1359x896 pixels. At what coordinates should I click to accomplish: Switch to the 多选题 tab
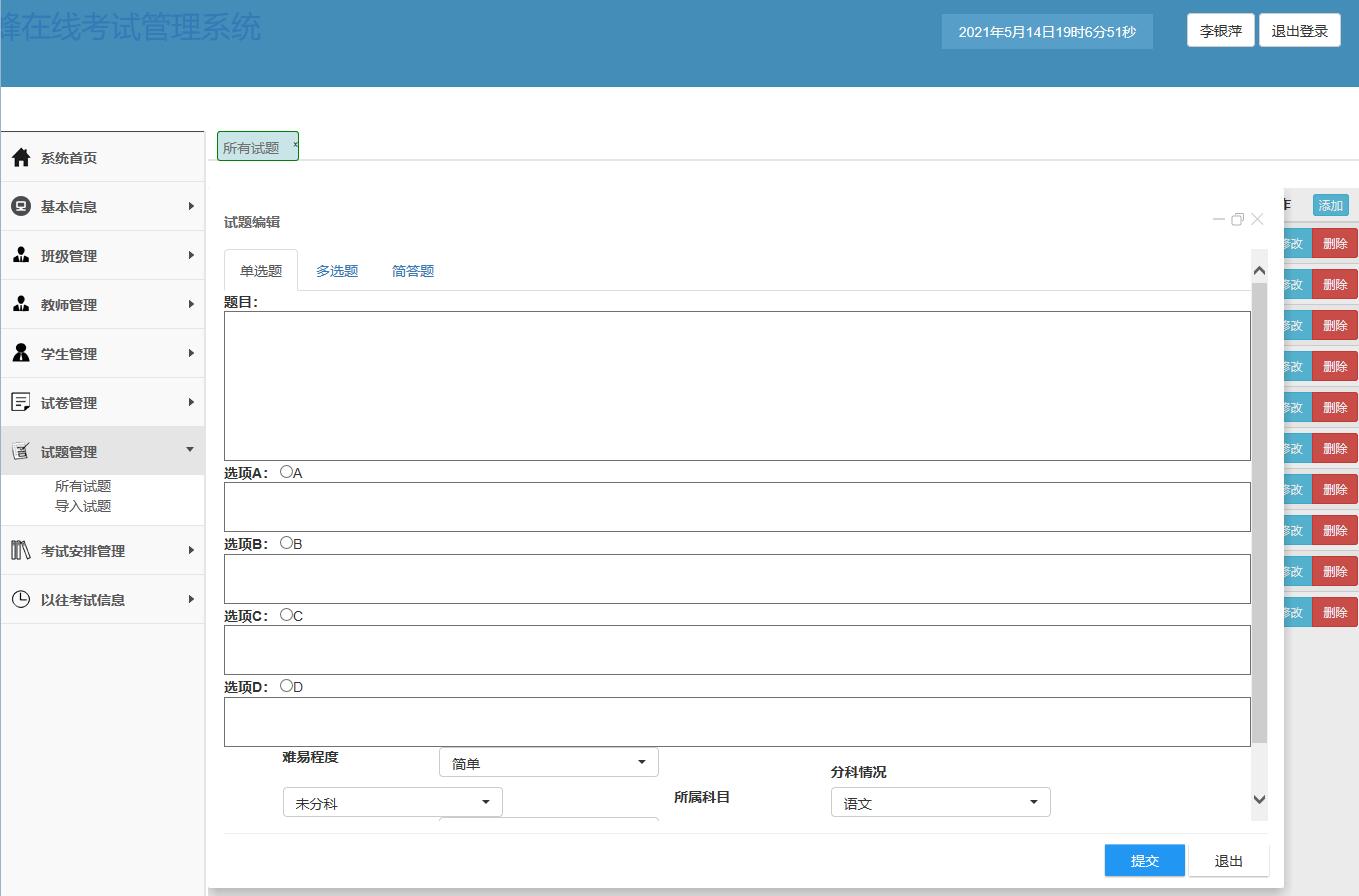[337, 271]
